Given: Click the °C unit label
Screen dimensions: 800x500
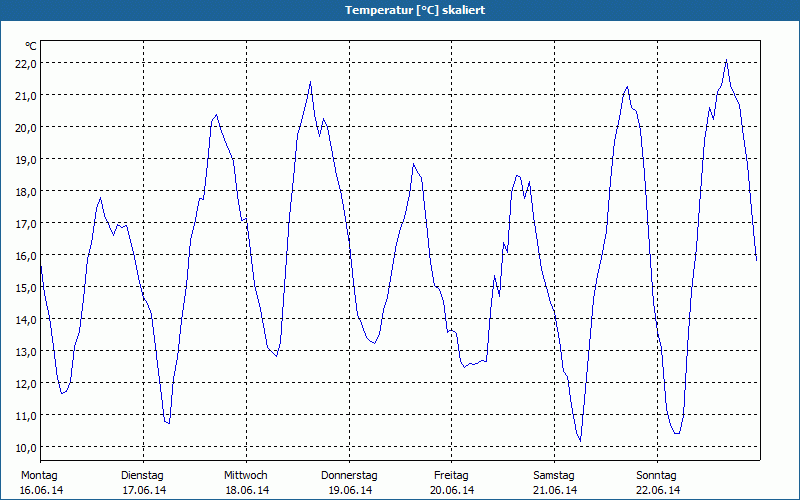Looking at the screenshot, I should 31,46.
